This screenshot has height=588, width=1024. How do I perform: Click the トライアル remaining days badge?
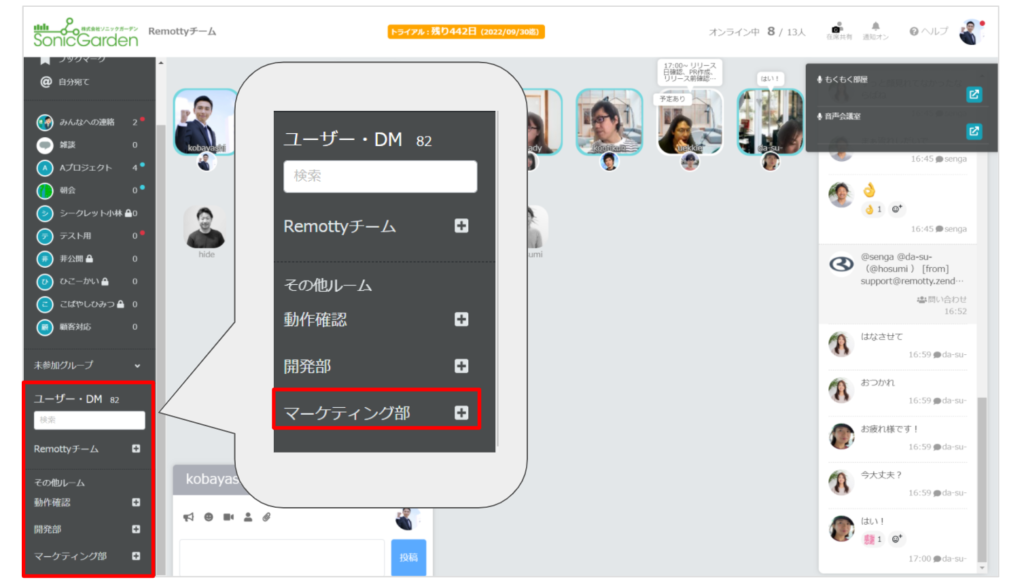click(x=466, y=31)
